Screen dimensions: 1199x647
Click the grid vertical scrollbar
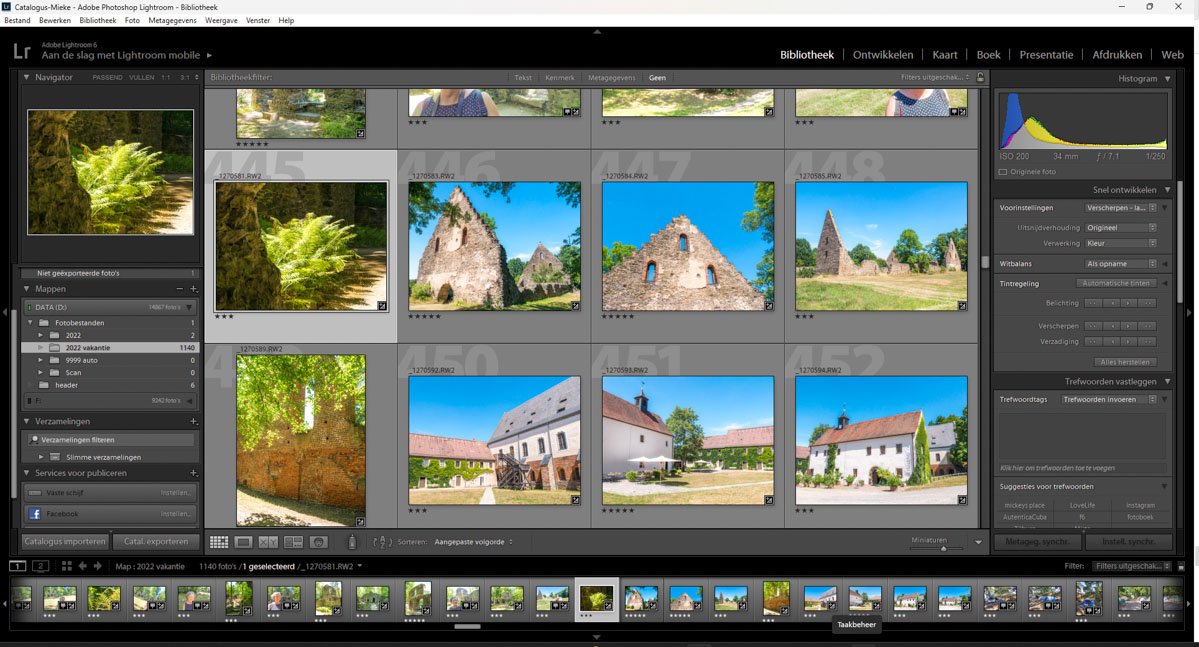tap(985, 262)
